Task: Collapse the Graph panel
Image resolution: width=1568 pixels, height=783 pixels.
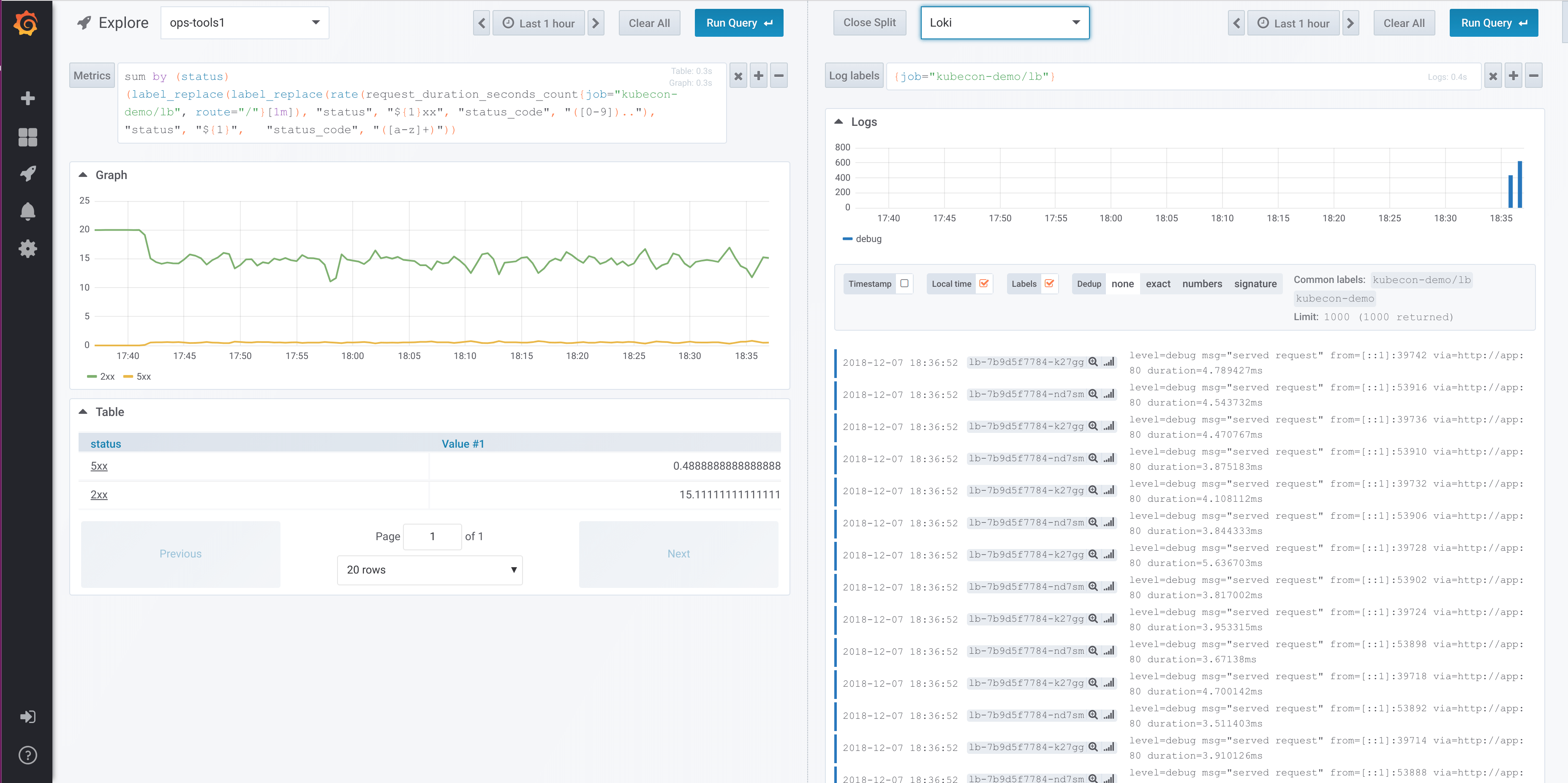Action: [x=83, y=175]
